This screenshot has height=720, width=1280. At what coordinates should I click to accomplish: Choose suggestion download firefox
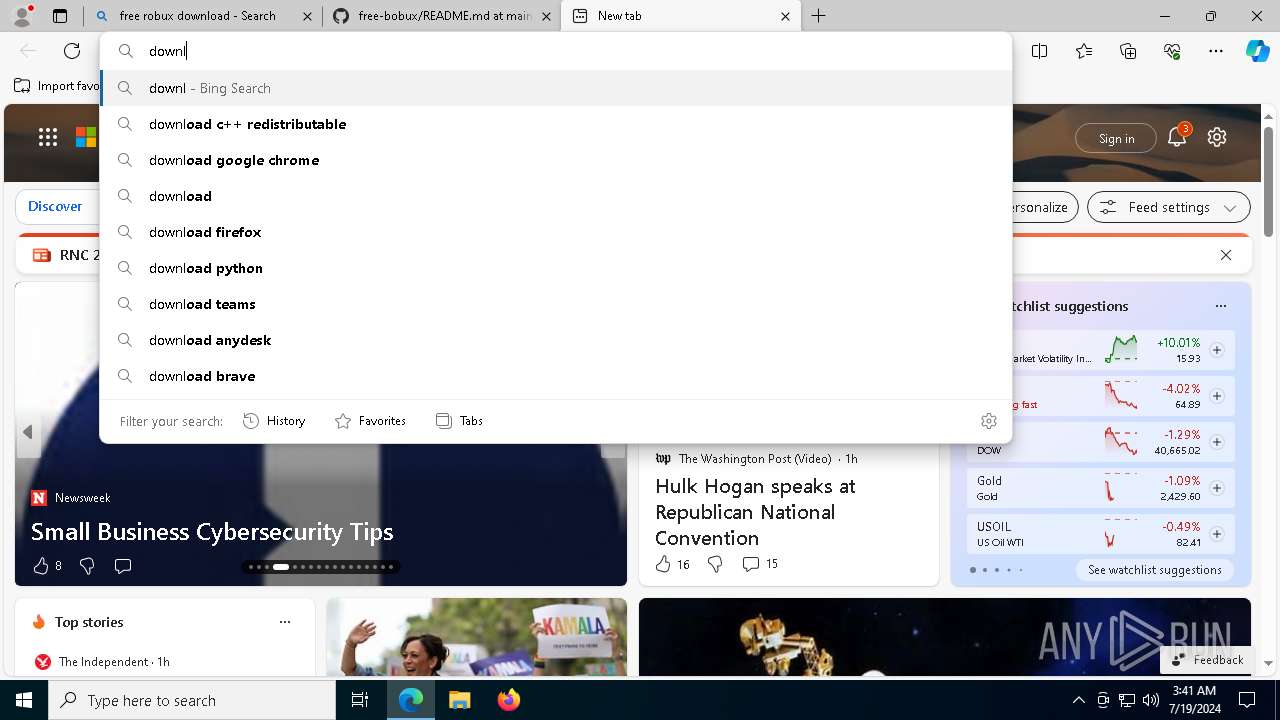pyautogui.click(x=556, y=232)
